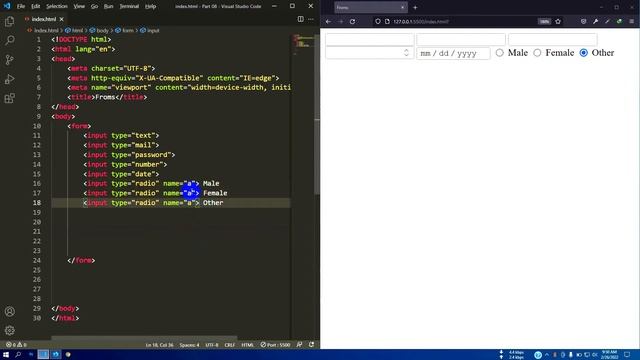Select the Other radio button
Image resolution: width=640 pixels, height=360 pixels.
point(584,53)
